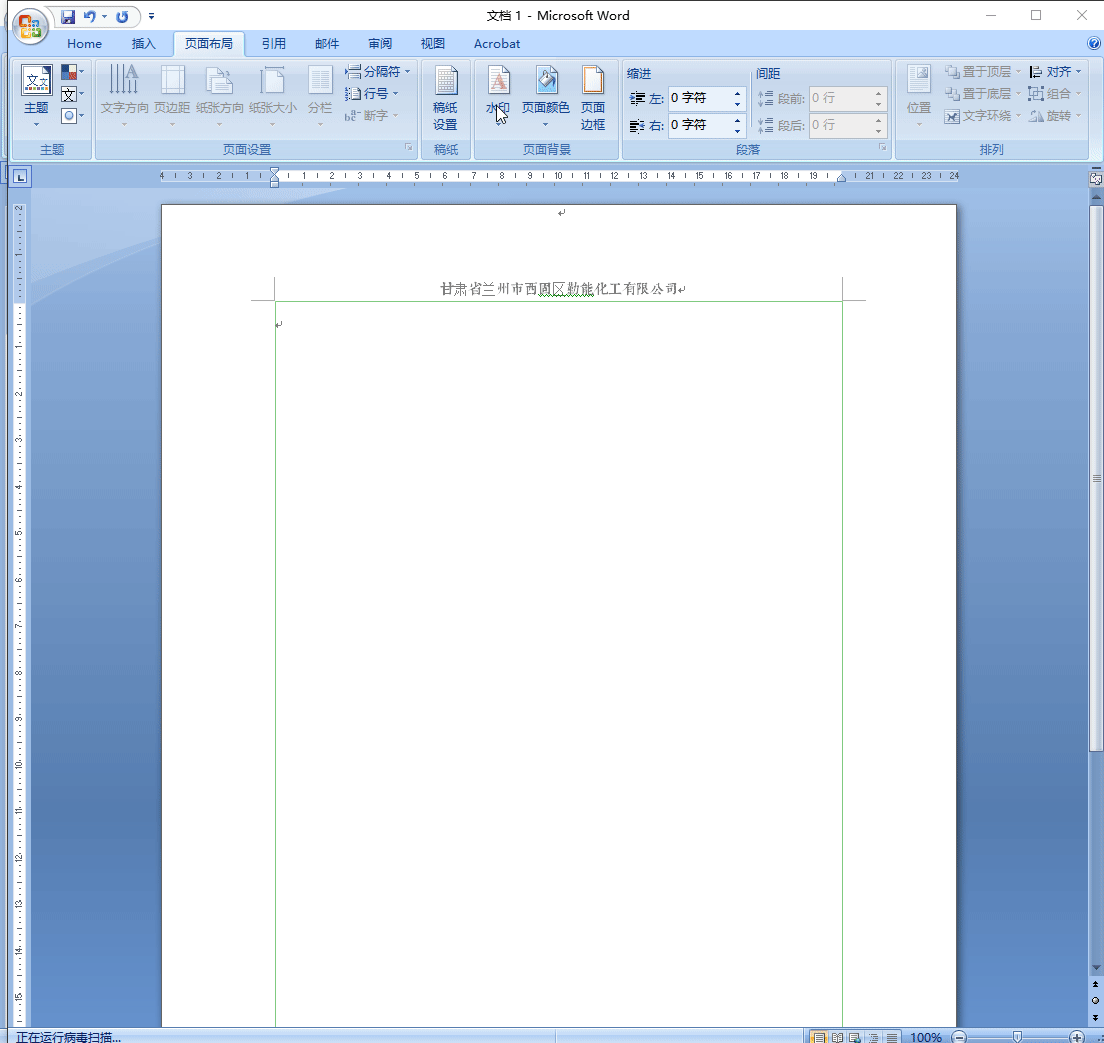Viewport: 1104px width, 1043px height.
Task: Click the tab stop selector left of ruler
Action: pos(20,177)
